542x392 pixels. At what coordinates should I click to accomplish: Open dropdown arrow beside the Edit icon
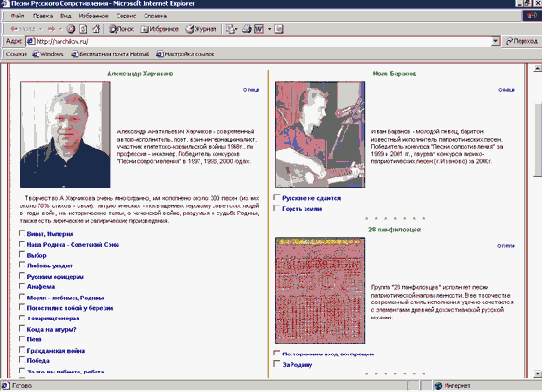269,29
